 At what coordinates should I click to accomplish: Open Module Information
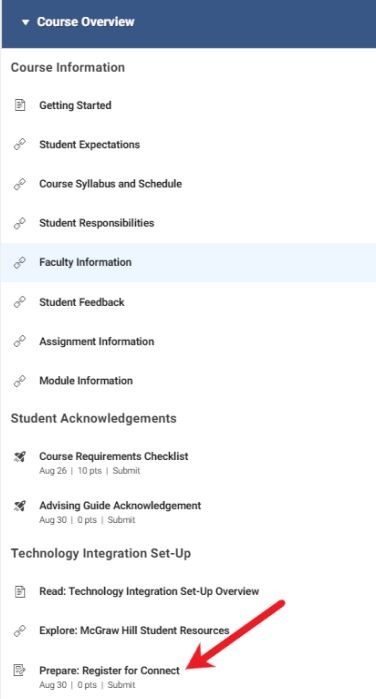(x=86, y=381)
